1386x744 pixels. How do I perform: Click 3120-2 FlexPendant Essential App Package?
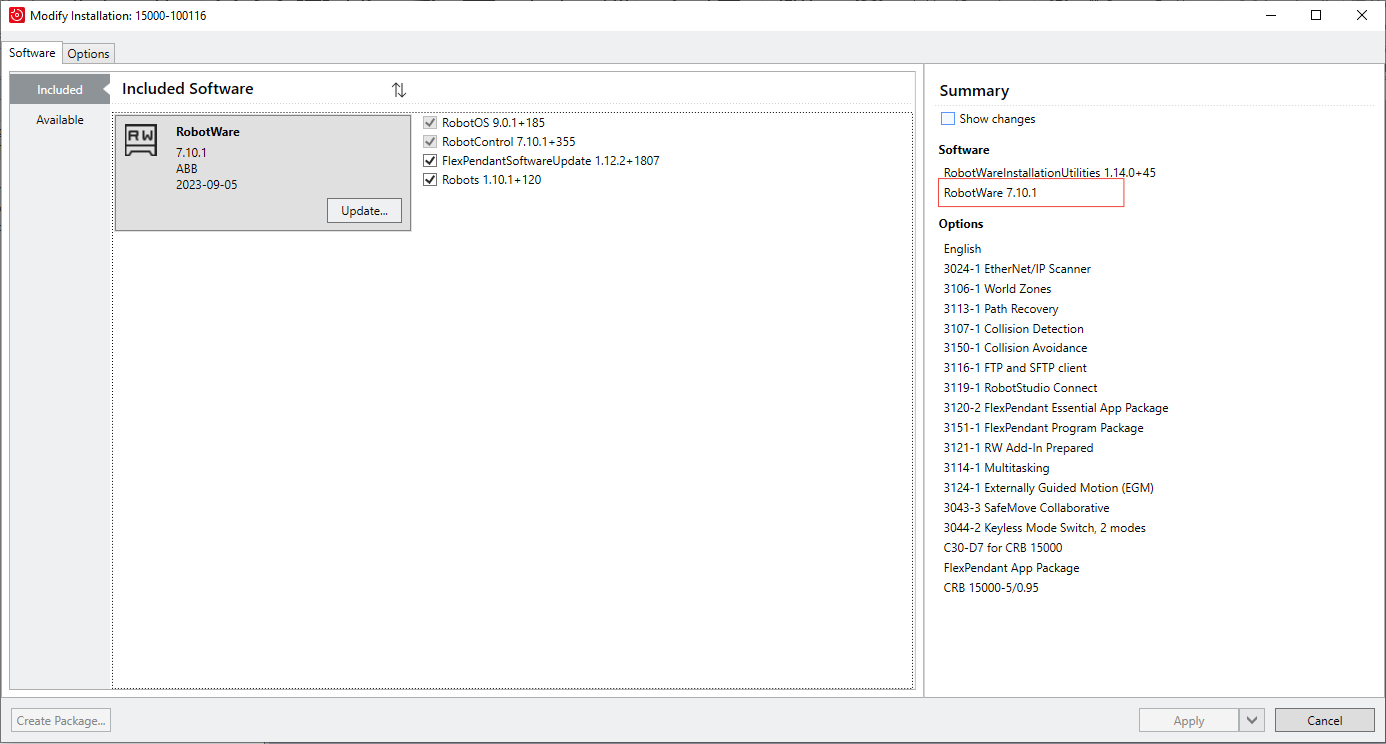click(x=1056, y=408)
